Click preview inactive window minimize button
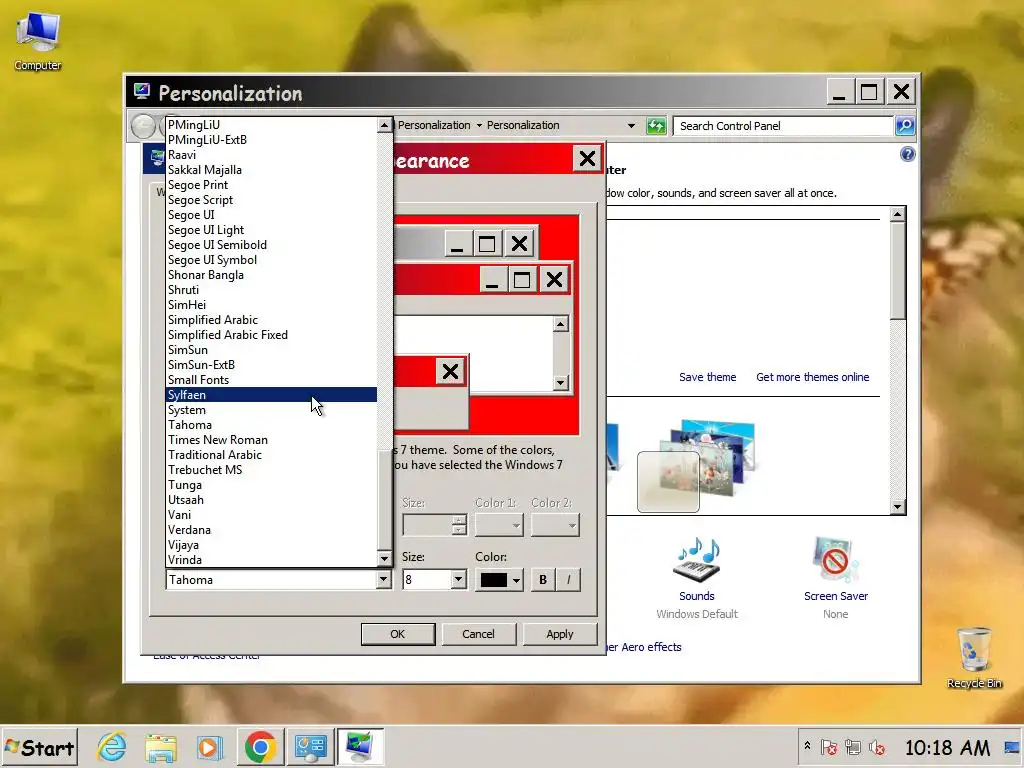This screenshot has width=1024, height=768. [456, 244]
